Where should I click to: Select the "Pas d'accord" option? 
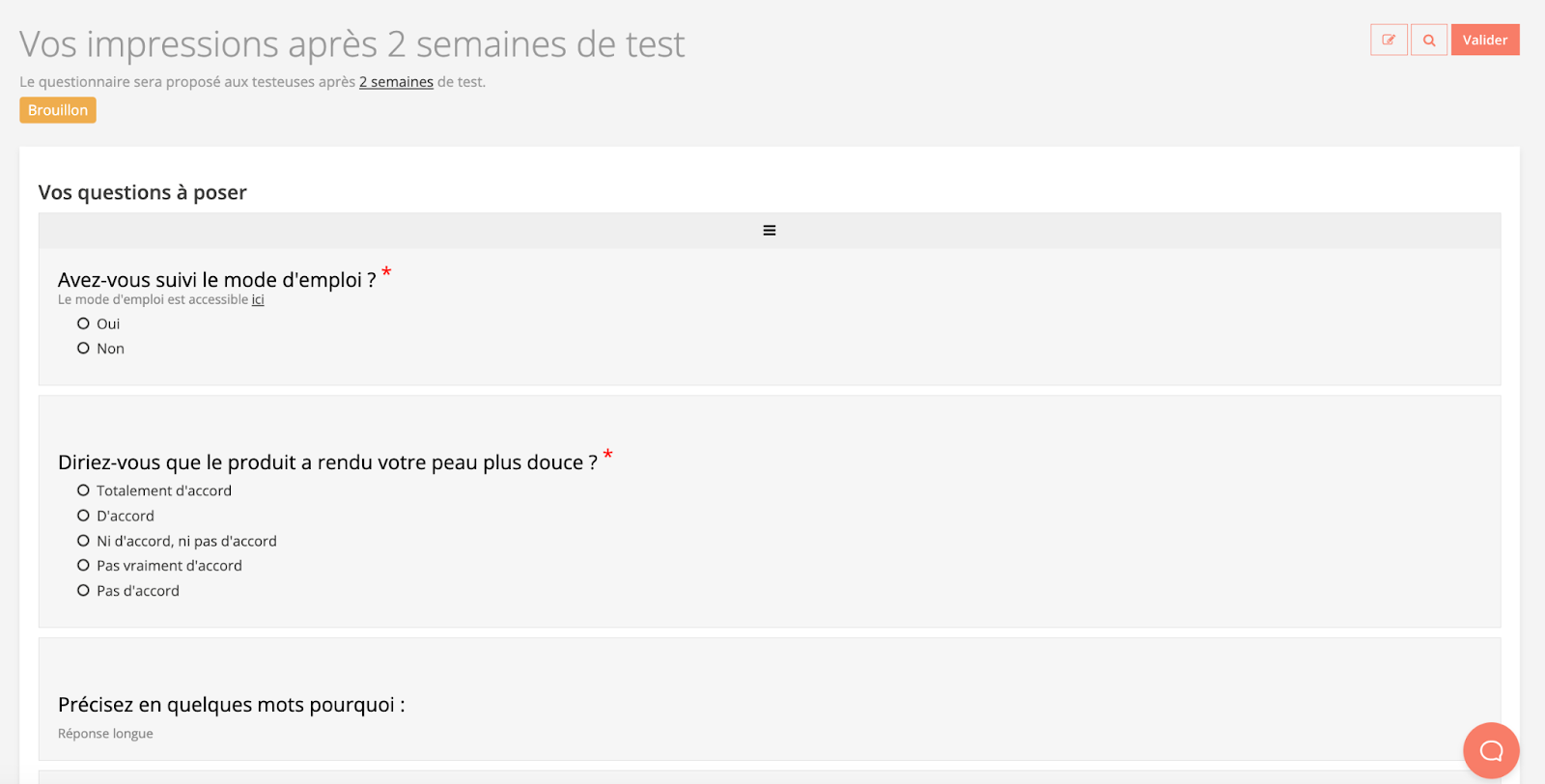point(84,591)
